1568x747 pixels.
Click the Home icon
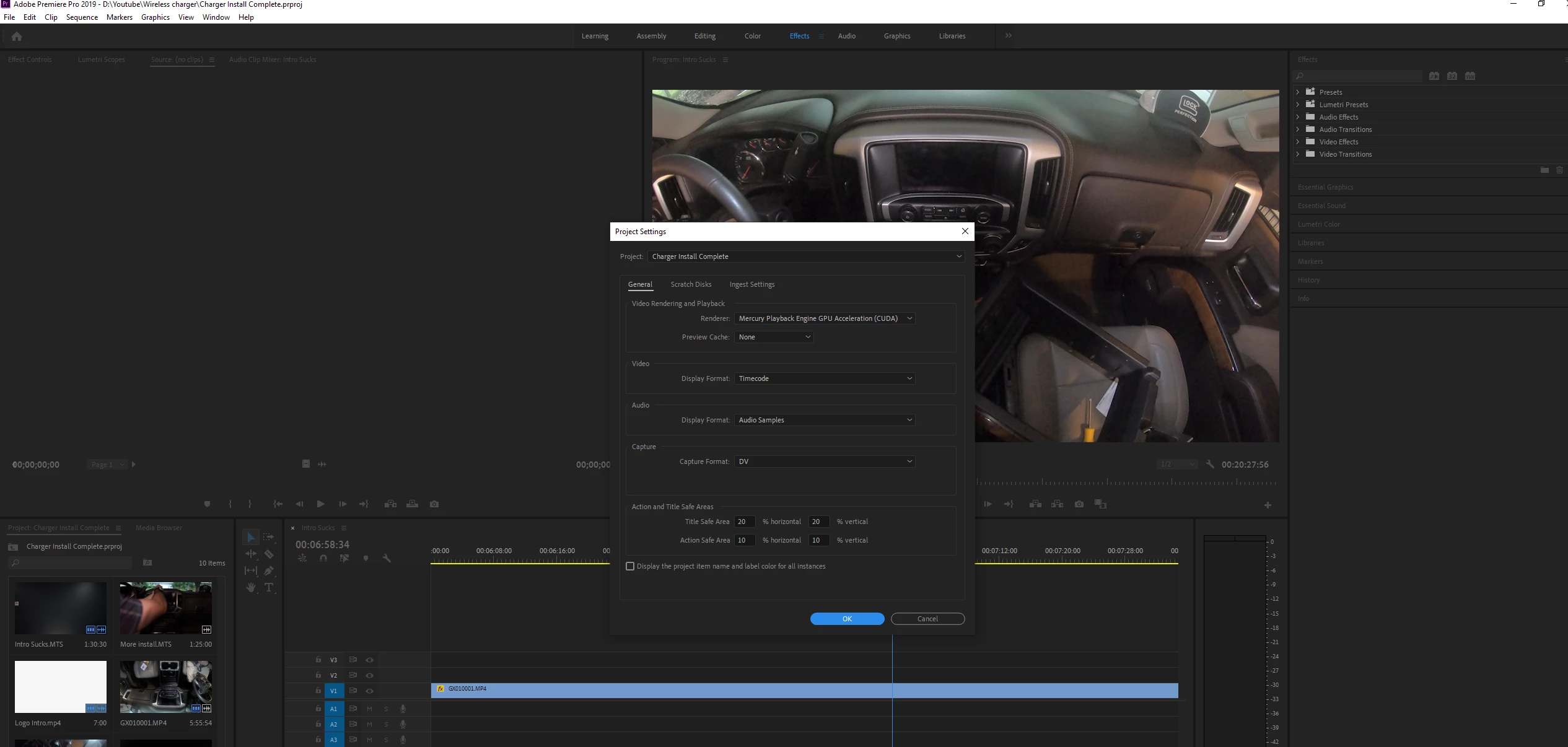17,37
